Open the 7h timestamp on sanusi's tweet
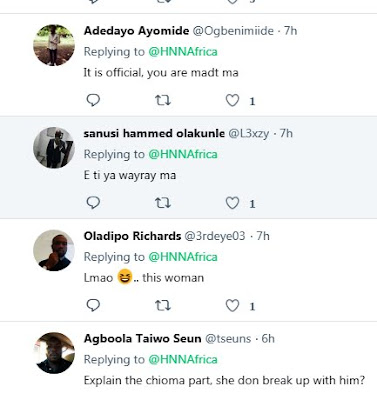This screenshot has width=377, height=400. coord(286,133)
